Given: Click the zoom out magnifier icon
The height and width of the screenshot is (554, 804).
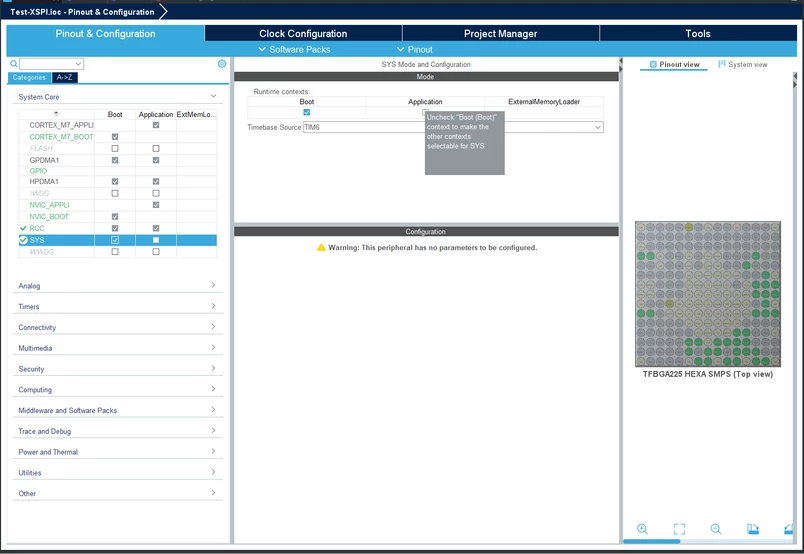Looking at the screenshot, I should point(716,529).
